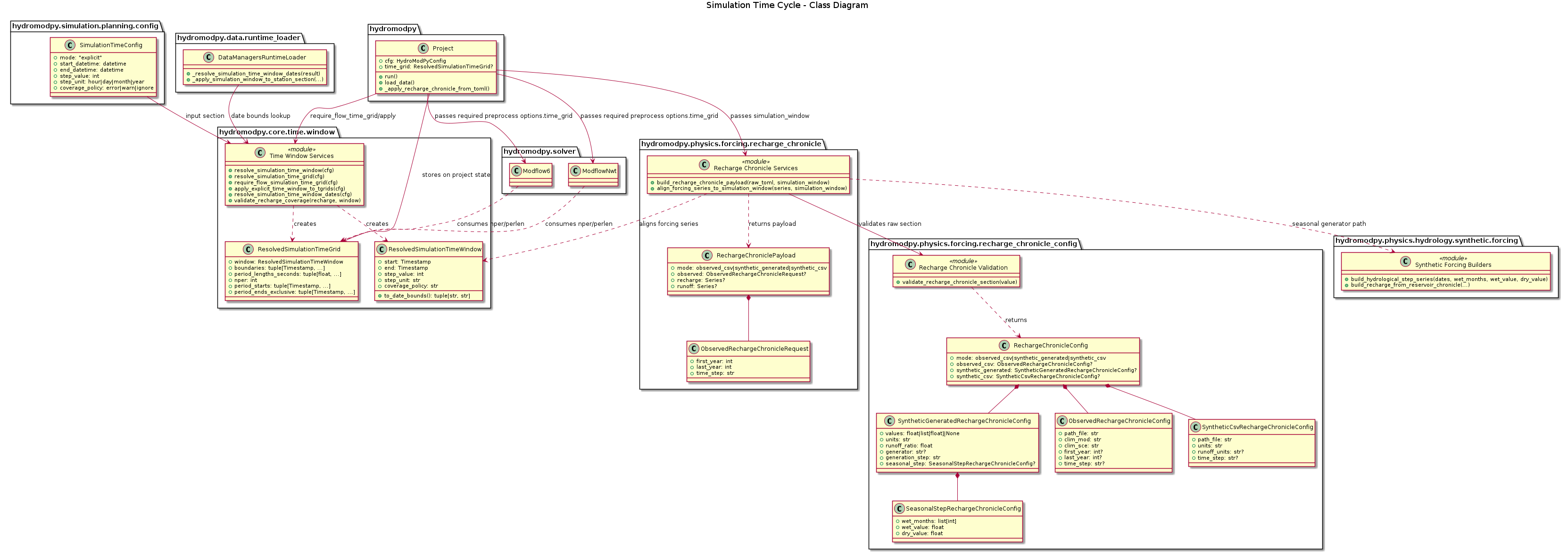Click 'align_forcing_series_to_simulation_window' method
Viewport: 1568px width, 554px height.
(x=751, y=188)
